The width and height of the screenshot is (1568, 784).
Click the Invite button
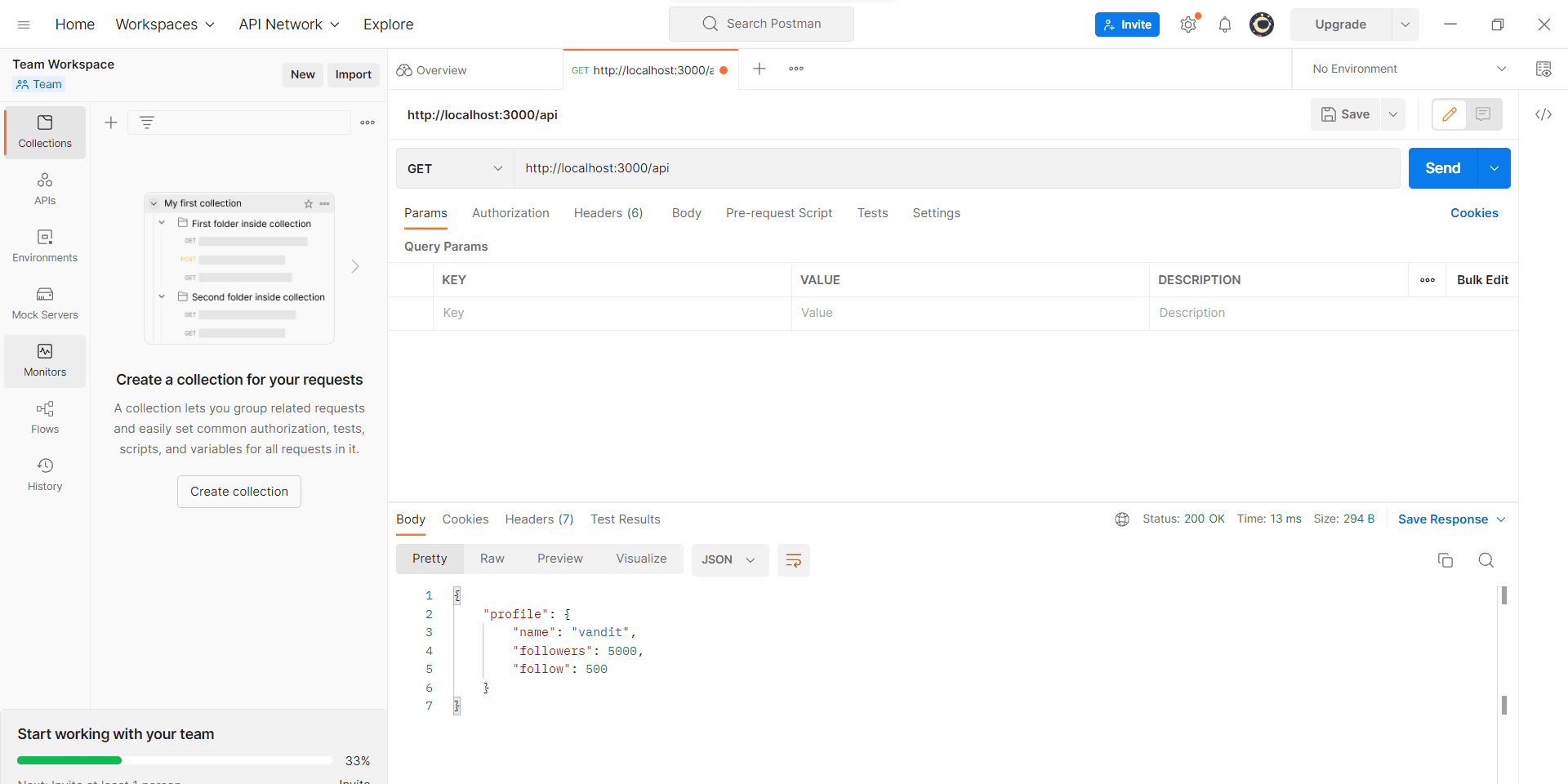pyautogui.click(x=1127, y=24)
